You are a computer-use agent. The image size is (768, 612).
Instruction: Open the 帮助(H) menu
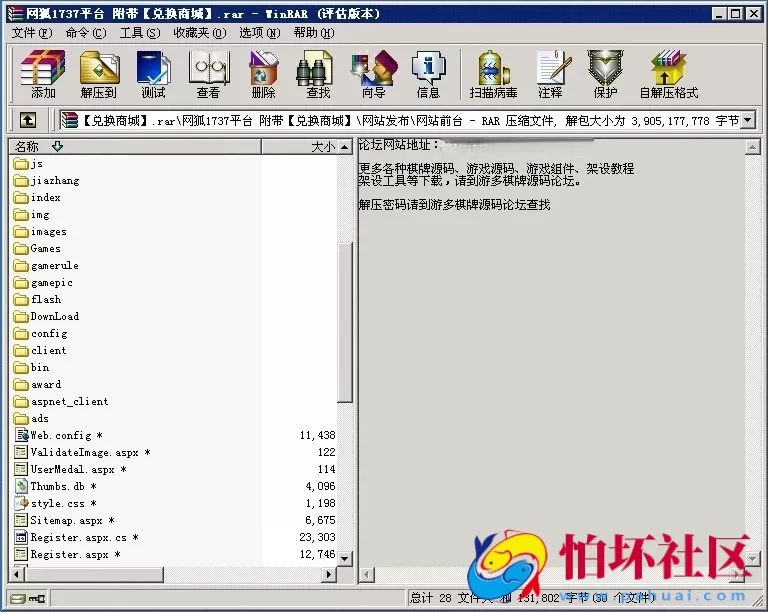[314, 33]
